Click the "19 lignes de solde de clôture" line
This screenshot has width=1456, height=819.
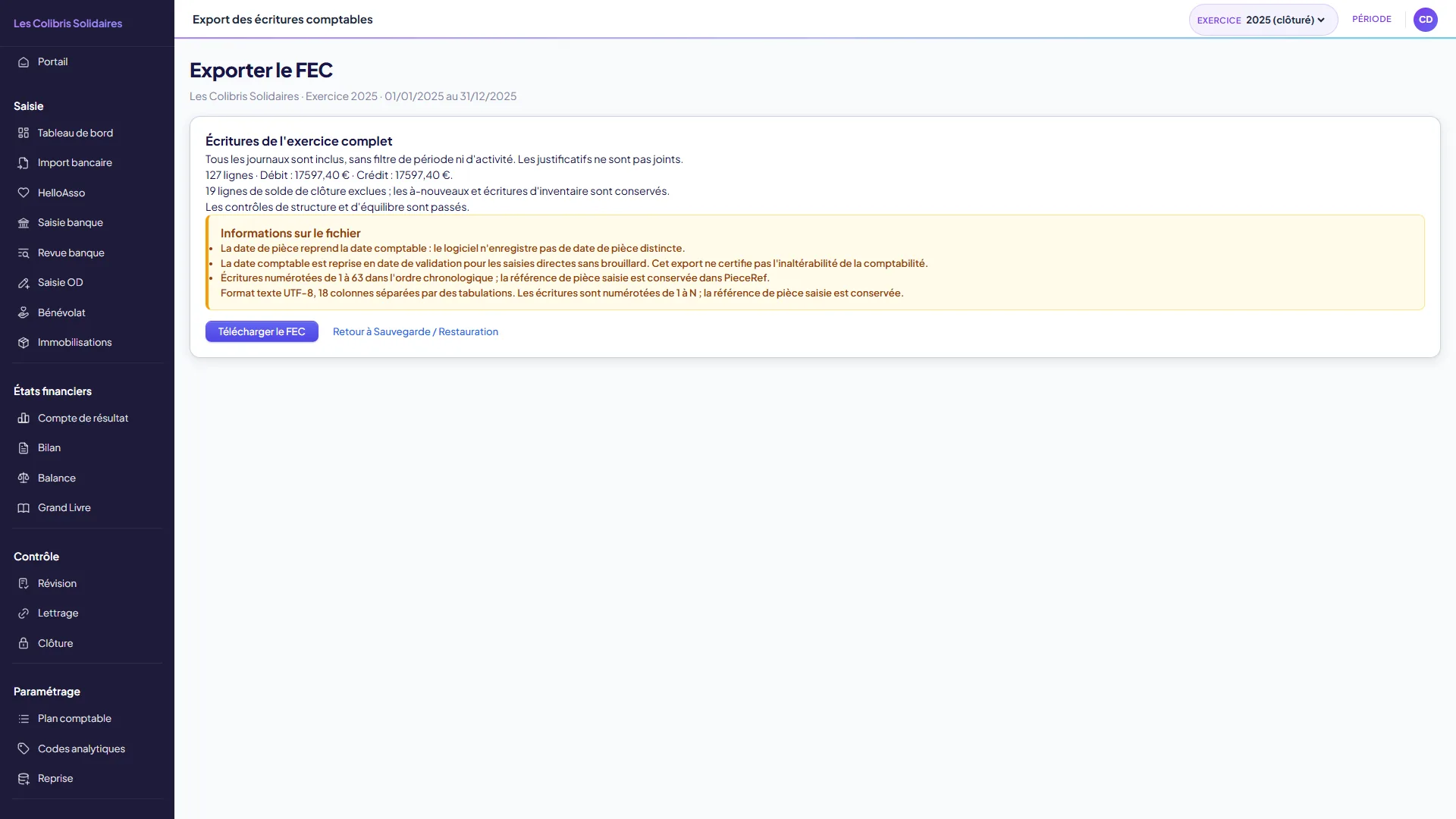tap(438, 191)
